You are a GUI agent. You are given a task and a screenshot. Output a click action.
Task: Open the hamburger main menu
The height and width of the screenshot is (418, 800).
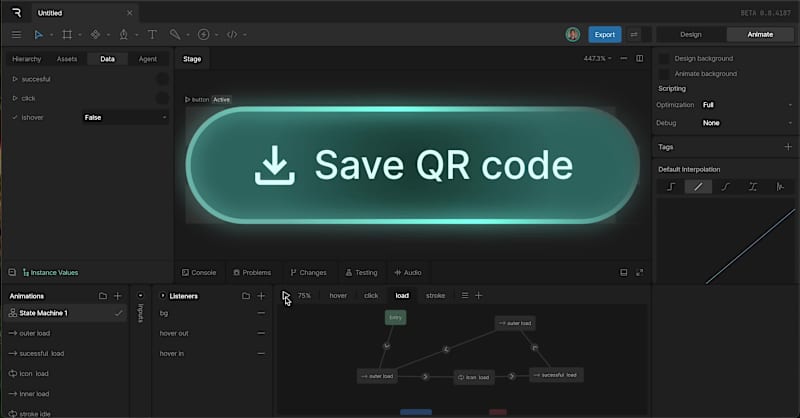point(16,35)
